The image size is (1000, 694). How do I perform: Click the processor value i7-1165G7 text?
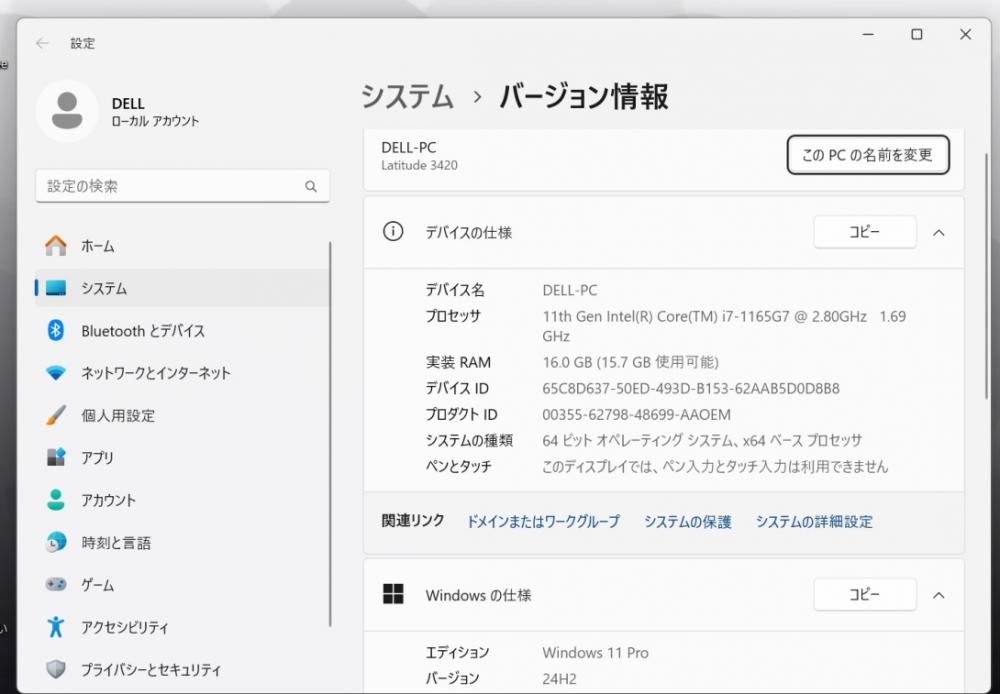click(724, 325)
